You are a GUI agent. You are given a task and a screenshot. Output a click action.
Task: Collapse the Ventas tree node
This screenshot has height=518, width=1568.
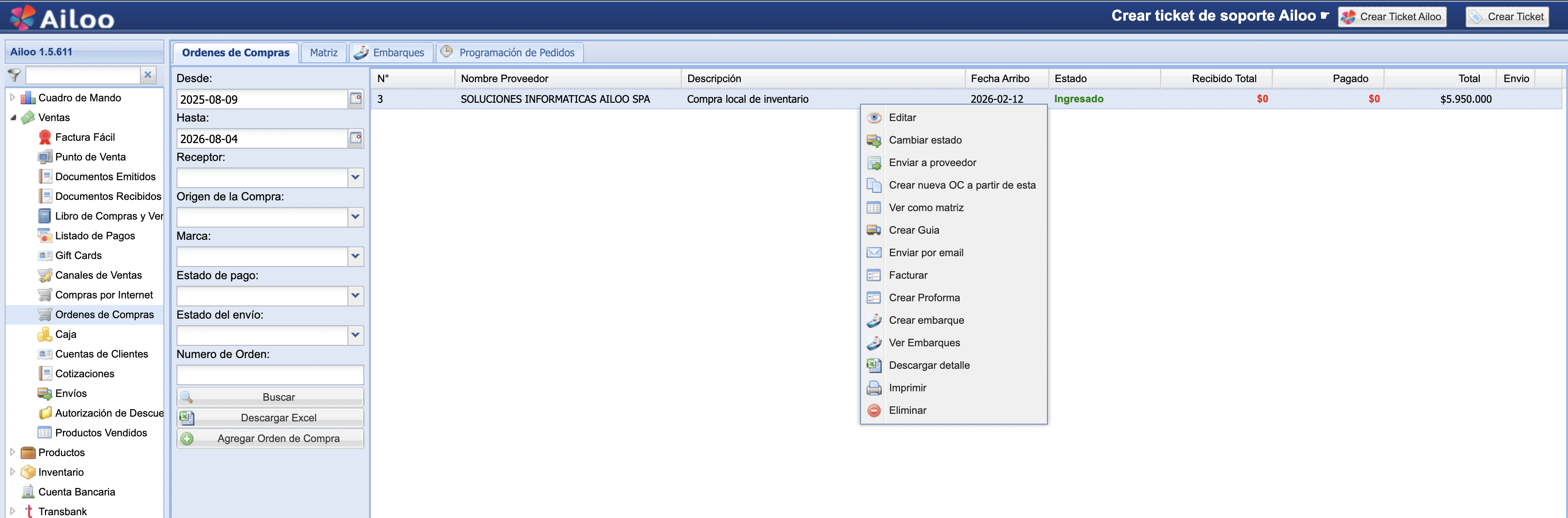coord(13,117)
